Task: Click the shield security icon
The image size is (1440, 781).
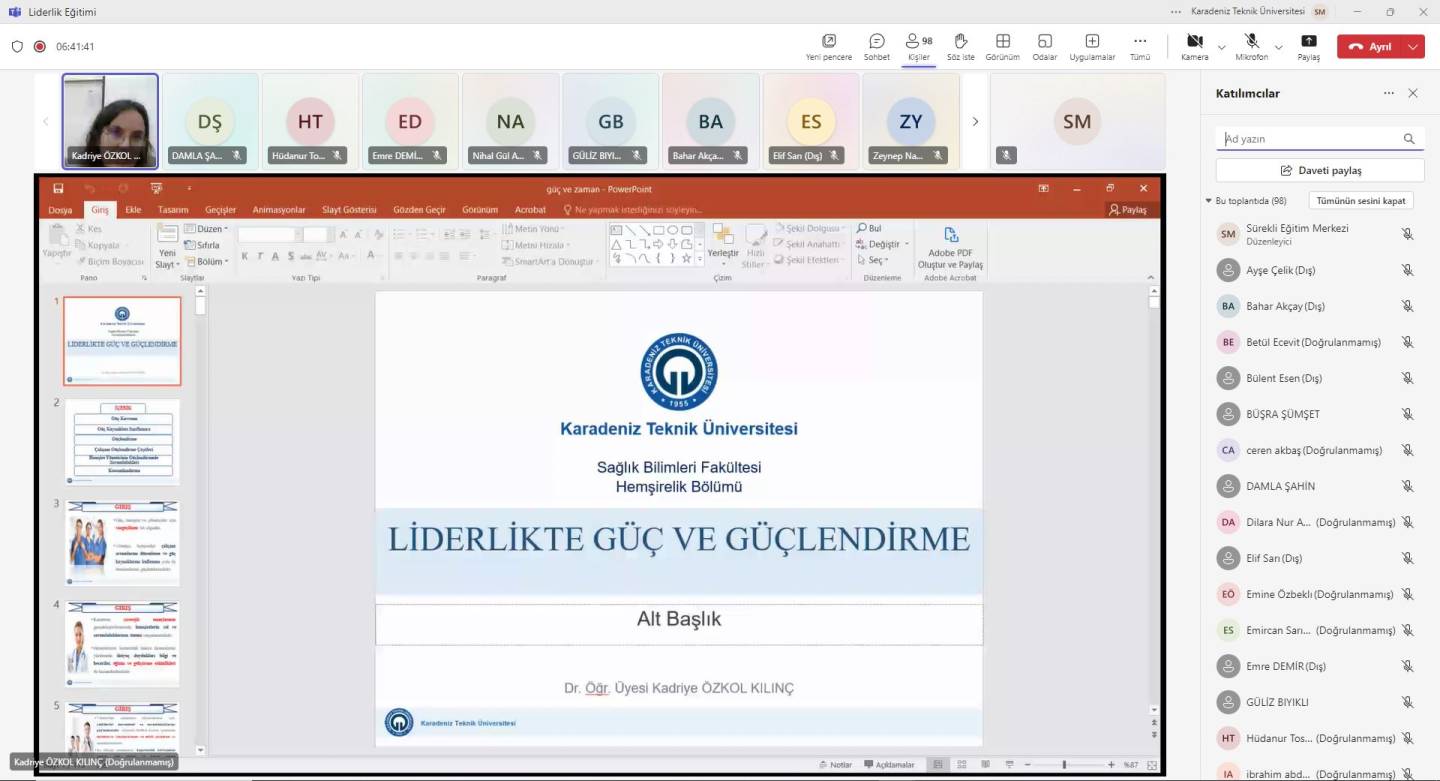Action: click(17, 46)
